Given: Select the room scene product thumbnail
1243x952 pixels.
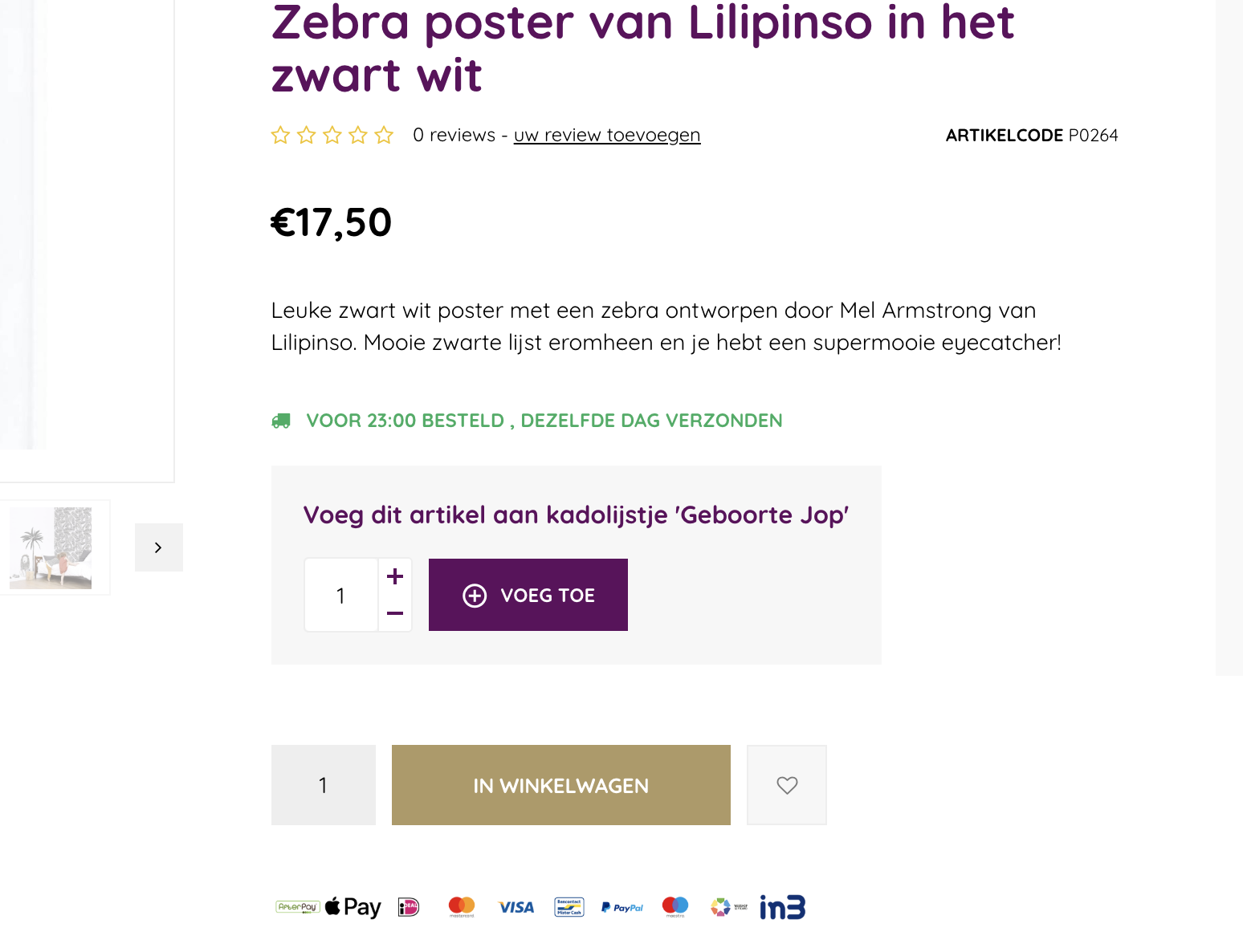Looking at the screenshot, I should (x=51, y=548).
